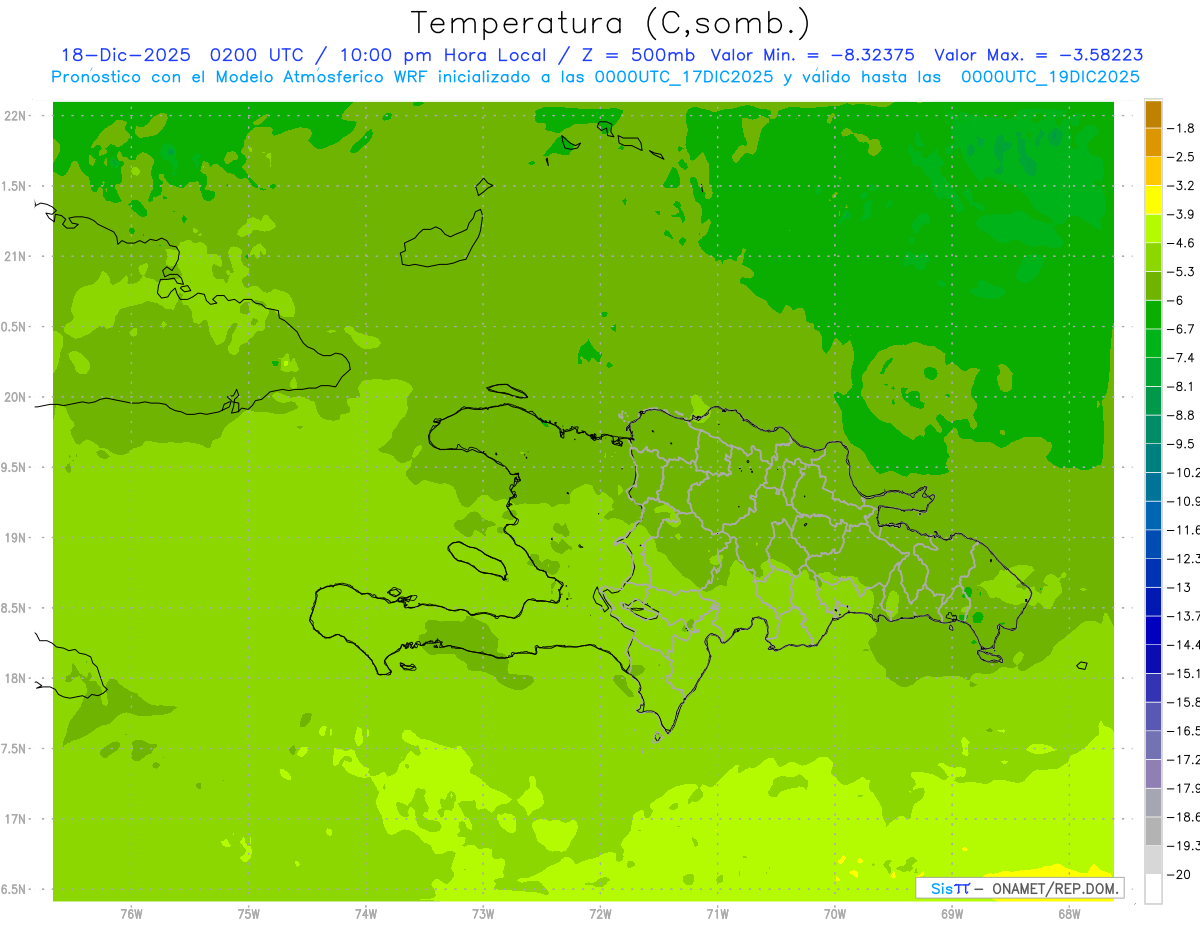Click the '22N' latitude label
Screen dimensions: 1200x927
17,116
